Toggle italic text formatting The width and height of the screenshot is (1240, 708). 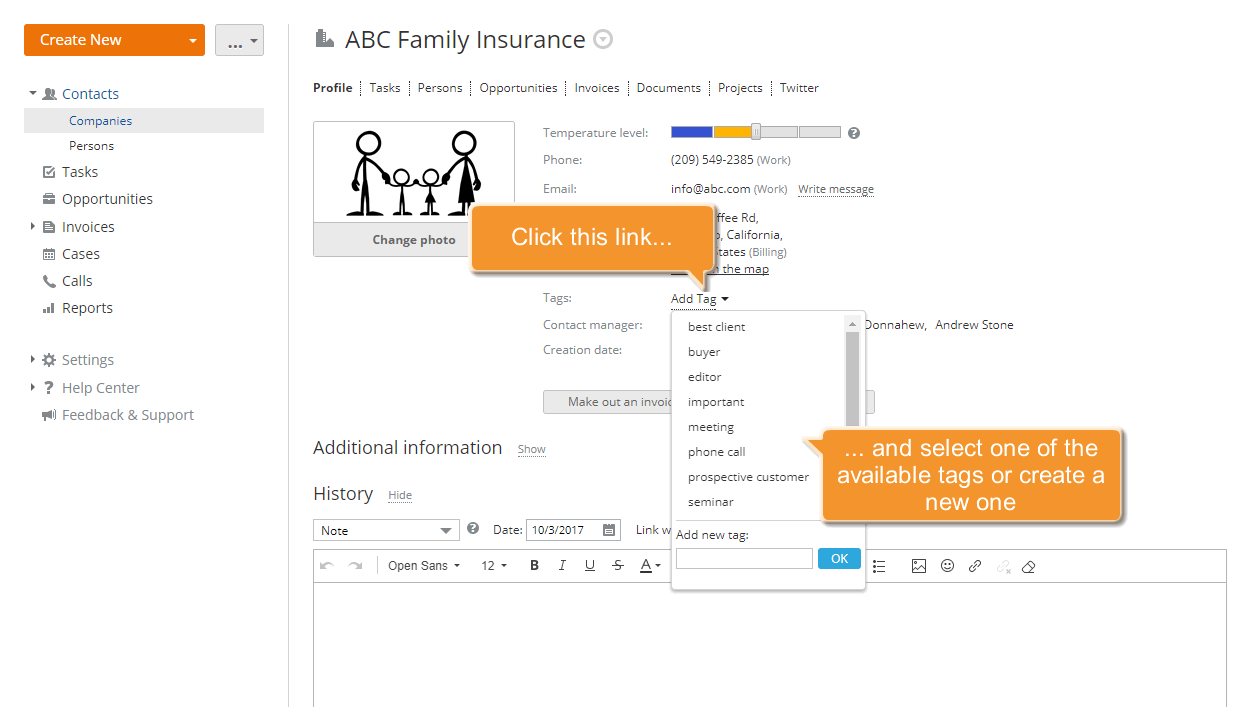562,566
